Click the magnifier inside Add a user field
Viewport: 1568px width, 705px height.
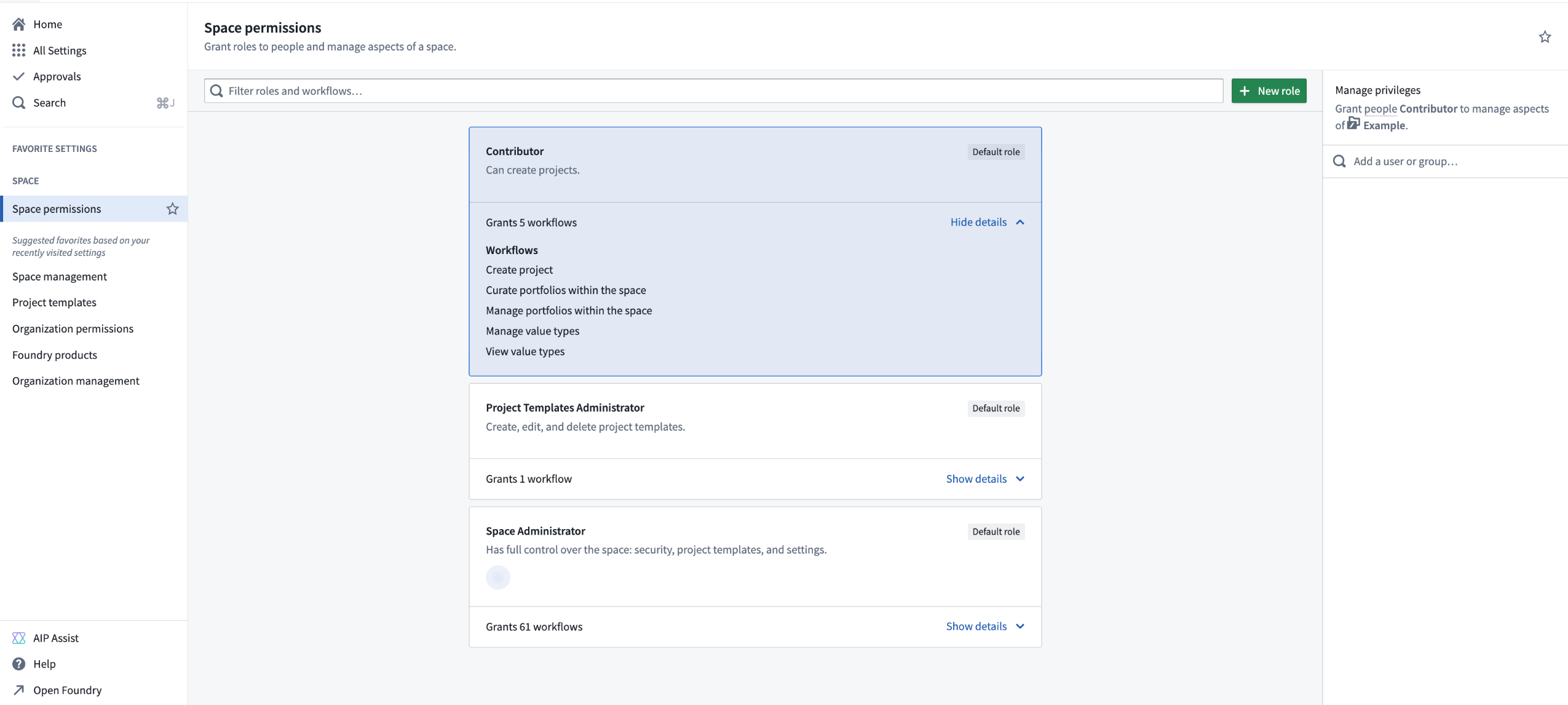coord(1339,161)
